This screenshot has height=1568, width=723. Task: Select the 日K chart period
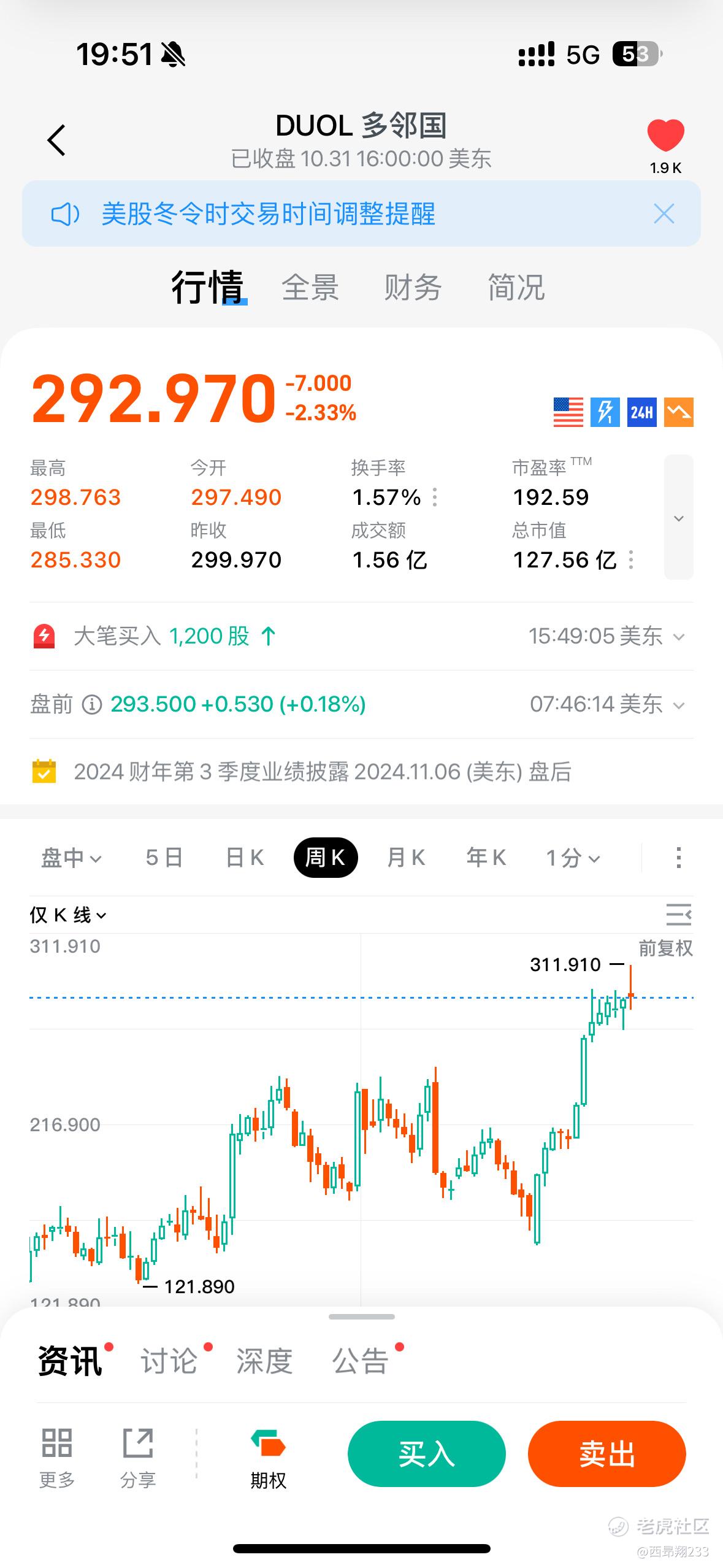[245, 858]
